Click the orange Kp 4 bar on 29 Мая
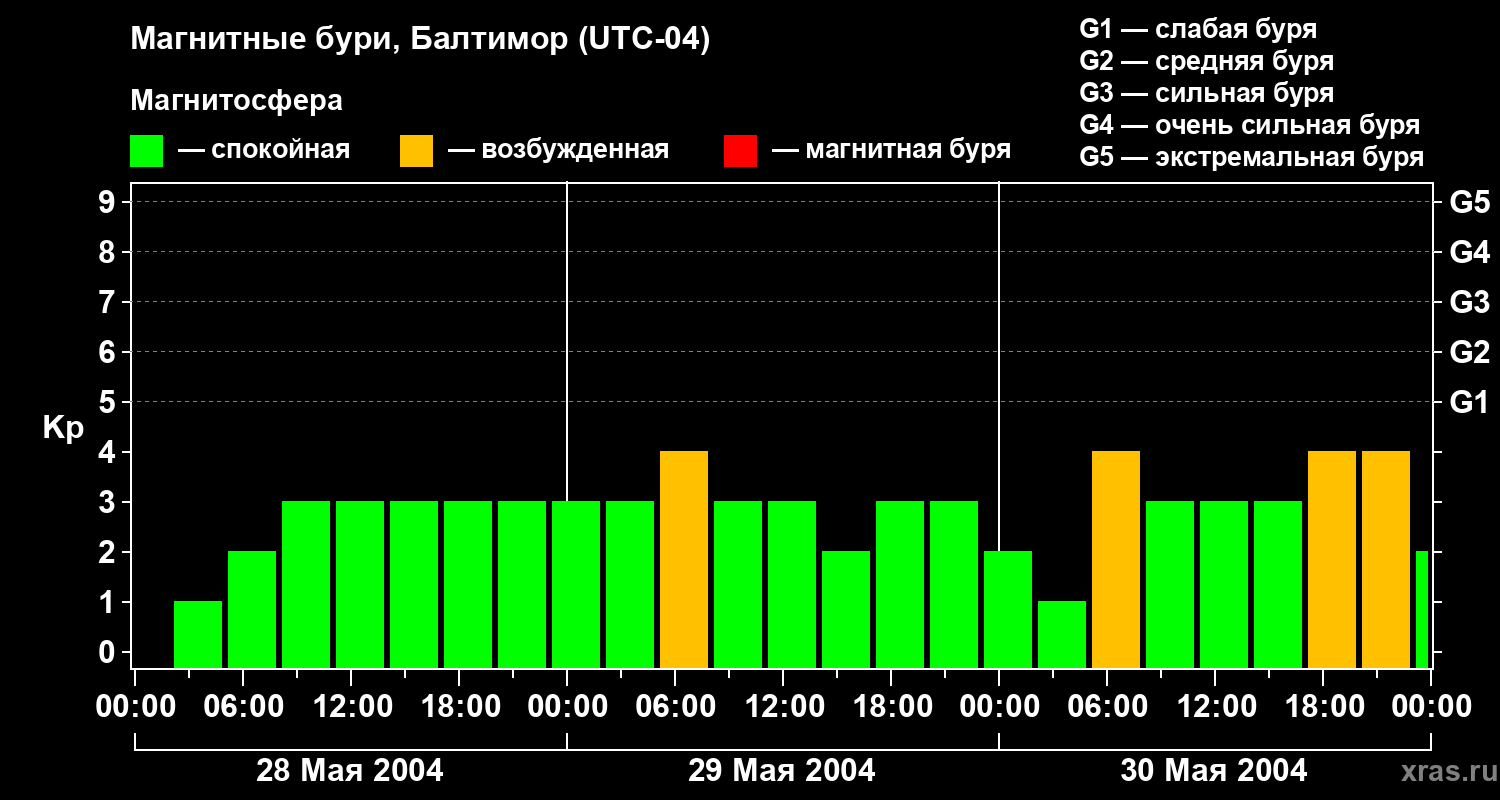The image size is (1500, 800). (684, 559)
